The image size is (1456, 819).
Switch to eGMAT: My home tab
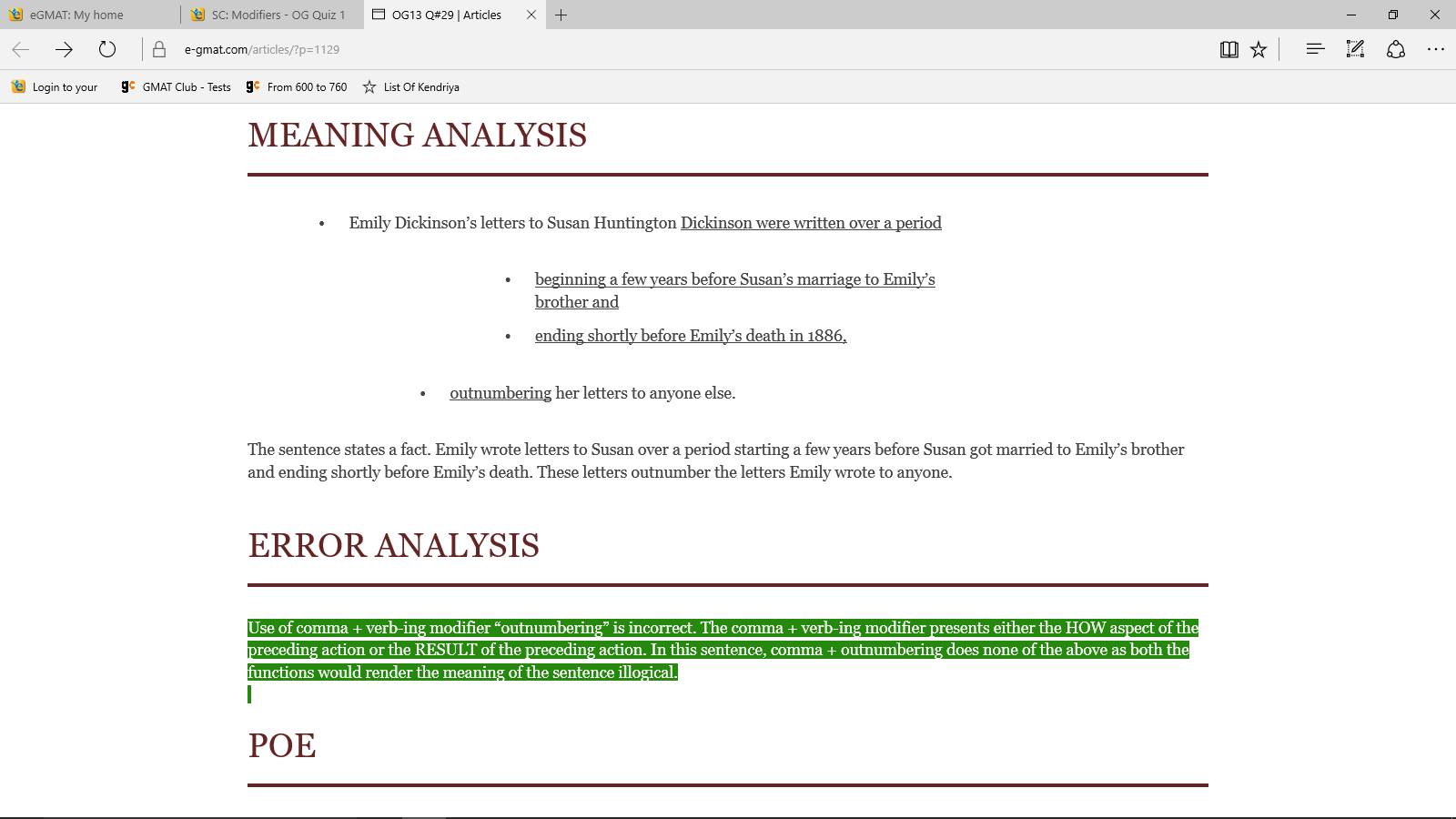76,15
